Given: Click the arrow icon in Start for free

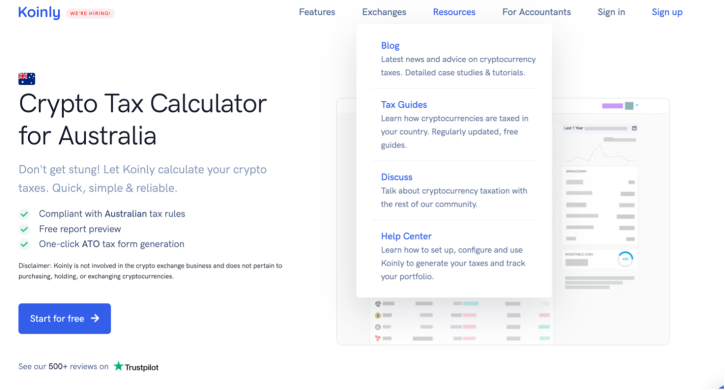Looking at the screenshot, I should [95, 318].
